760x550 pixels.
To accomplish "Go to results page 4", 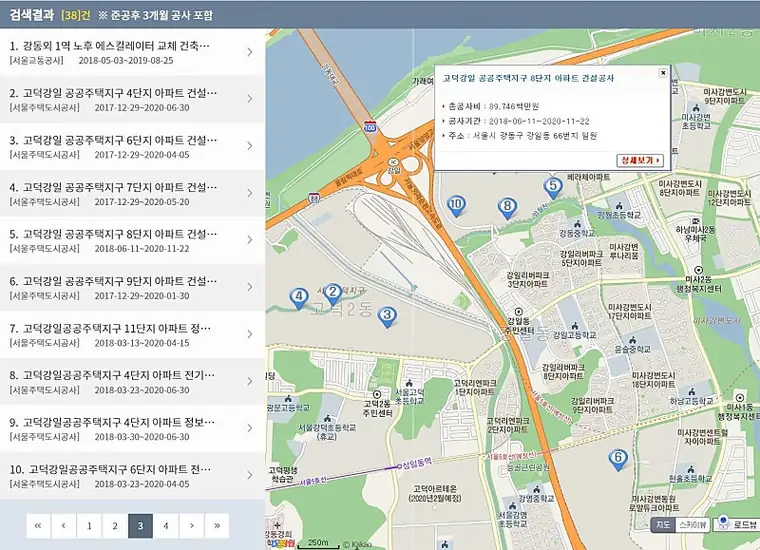I will point(166,526).
